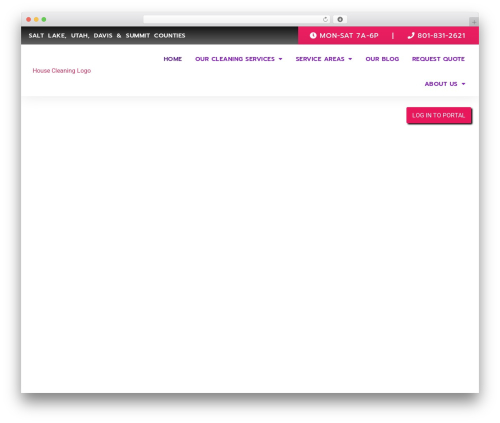Viewport: 500px width, 423px height.
Task: Open the Home menu item
Action: click(x=173, y=59)
